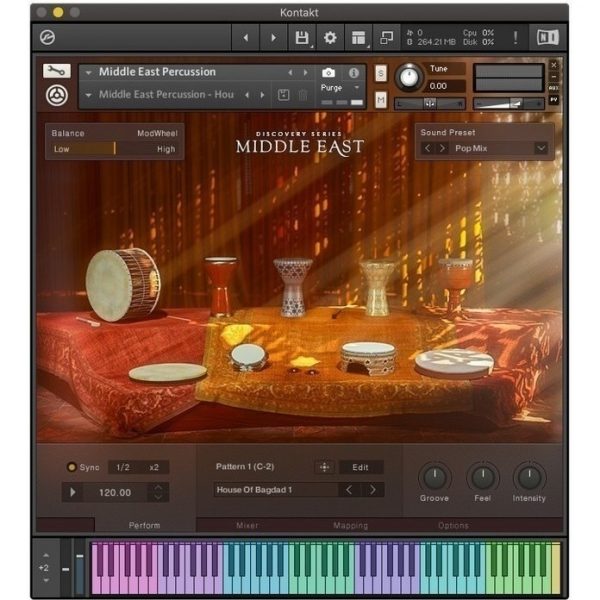
Task: Switch to the Mixer tab
Action: click(247, 525)
